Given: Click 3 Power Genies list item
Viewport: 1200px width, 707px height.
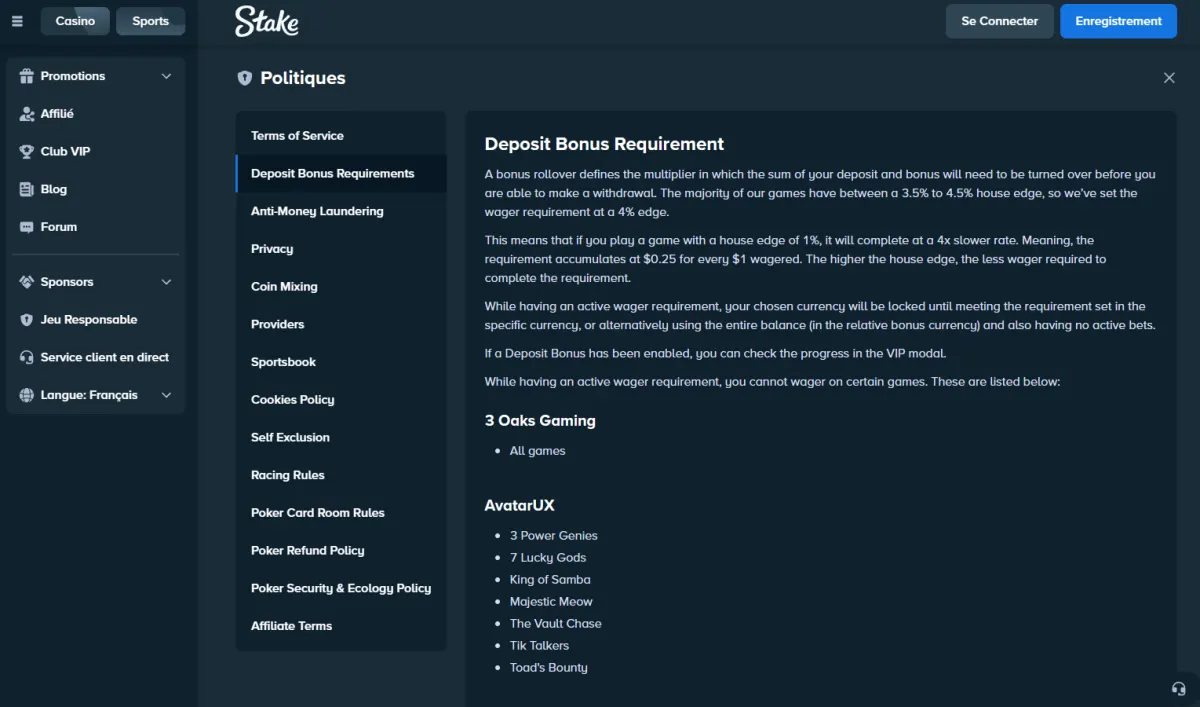Looking at the screenshot, I should pos(553,536).
